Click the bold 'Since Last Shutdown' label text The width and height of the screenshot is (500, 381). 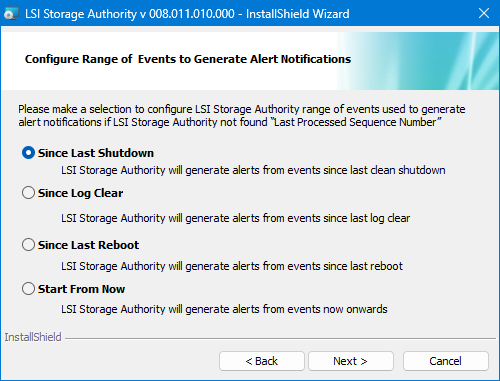[96, 153]
